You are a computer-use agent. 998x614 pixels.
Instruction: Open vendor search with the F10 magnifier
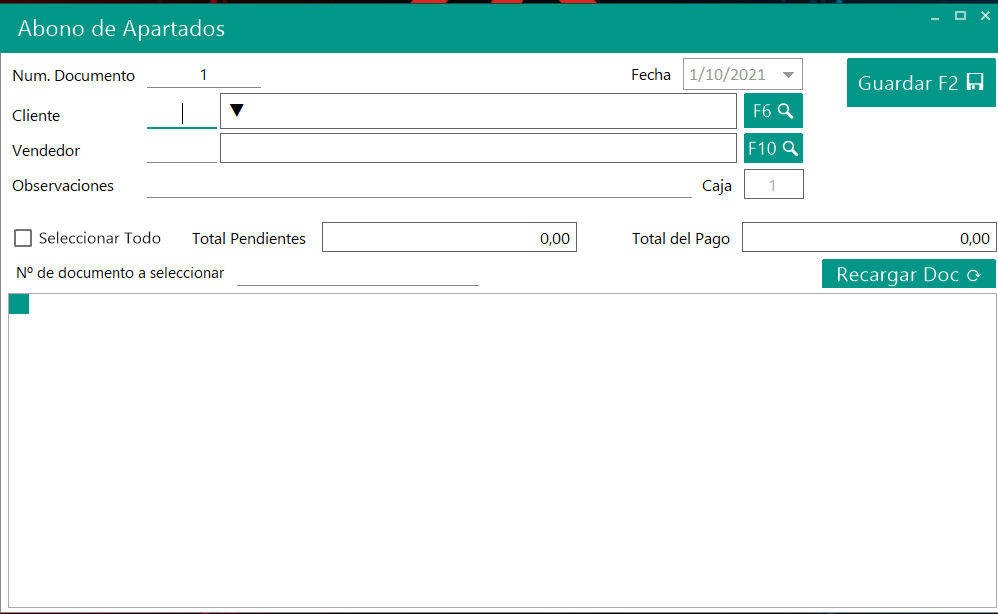pos(773,148)
